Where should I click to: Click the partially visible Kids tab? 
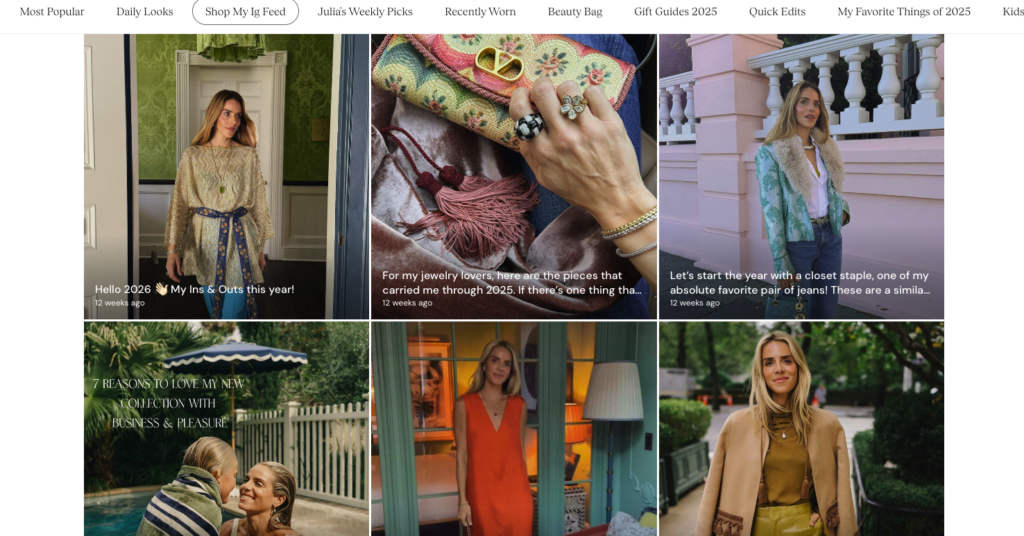tap(1012, 12)
